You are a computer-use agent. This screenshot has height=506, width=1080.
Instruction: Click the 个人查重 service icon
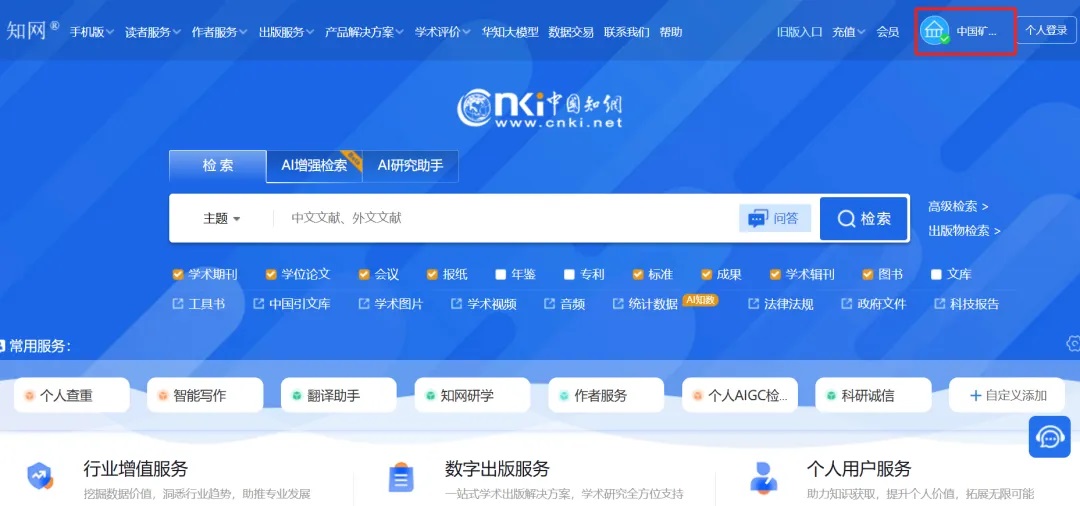[x=29, y=395]
